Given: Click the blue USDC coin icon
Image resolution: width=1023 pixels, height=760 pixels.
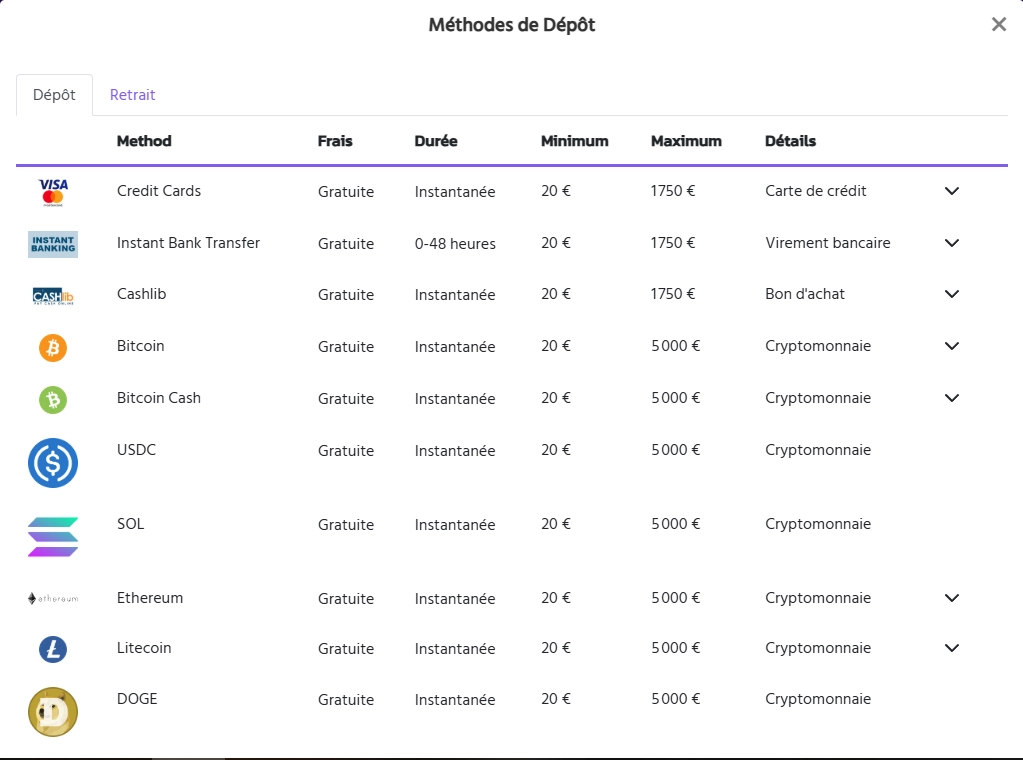Looking at the screenshot, I should 53,463.
